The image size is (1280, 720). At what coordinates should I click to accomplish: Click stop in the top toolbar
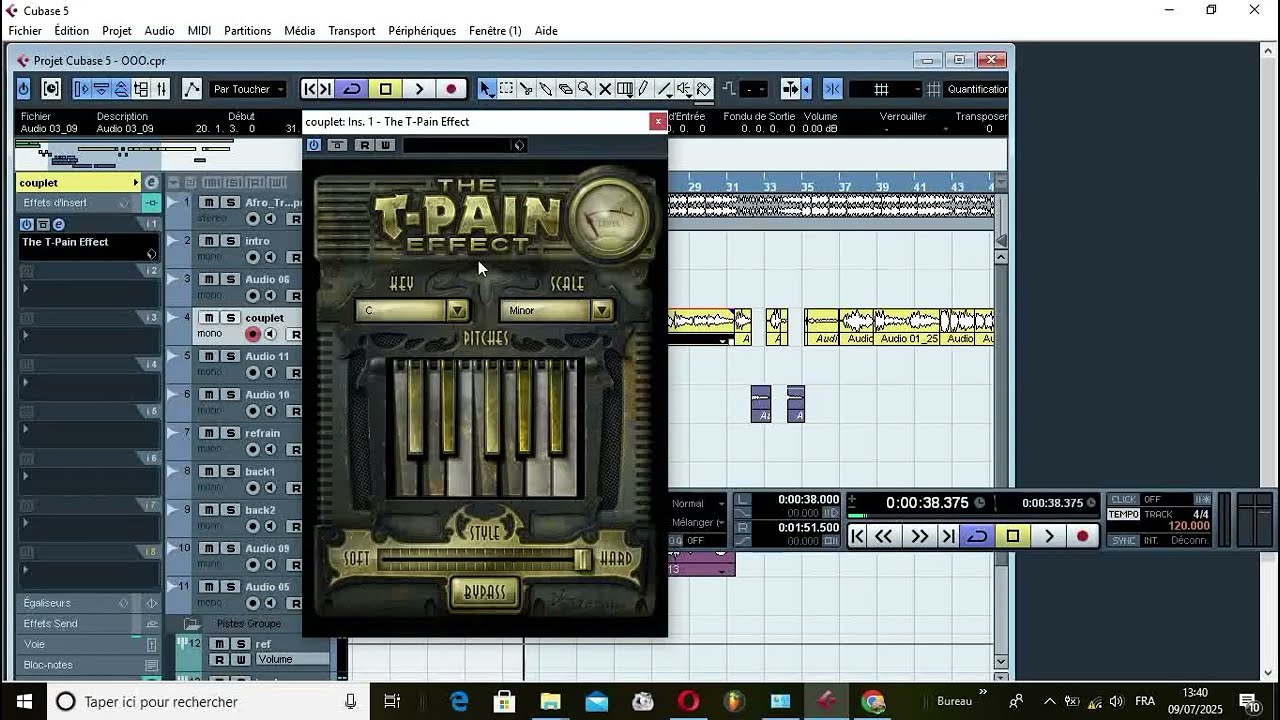pyautogui.click(x=386, y=89)
